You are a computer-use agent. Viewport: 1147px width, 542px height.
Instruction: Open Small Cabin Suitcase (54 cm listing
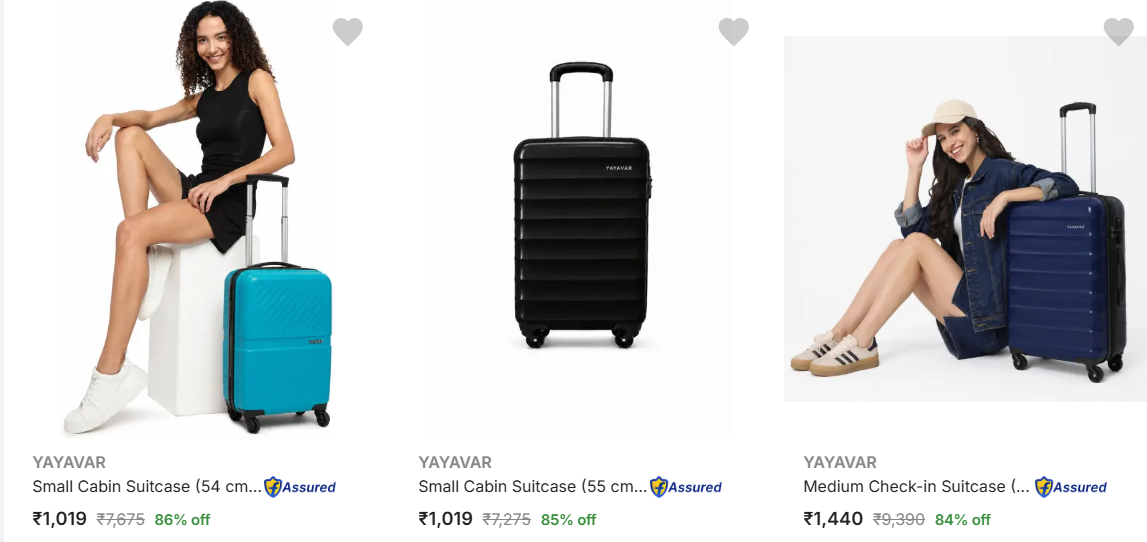pyautogui.click(x=147, y=486)
